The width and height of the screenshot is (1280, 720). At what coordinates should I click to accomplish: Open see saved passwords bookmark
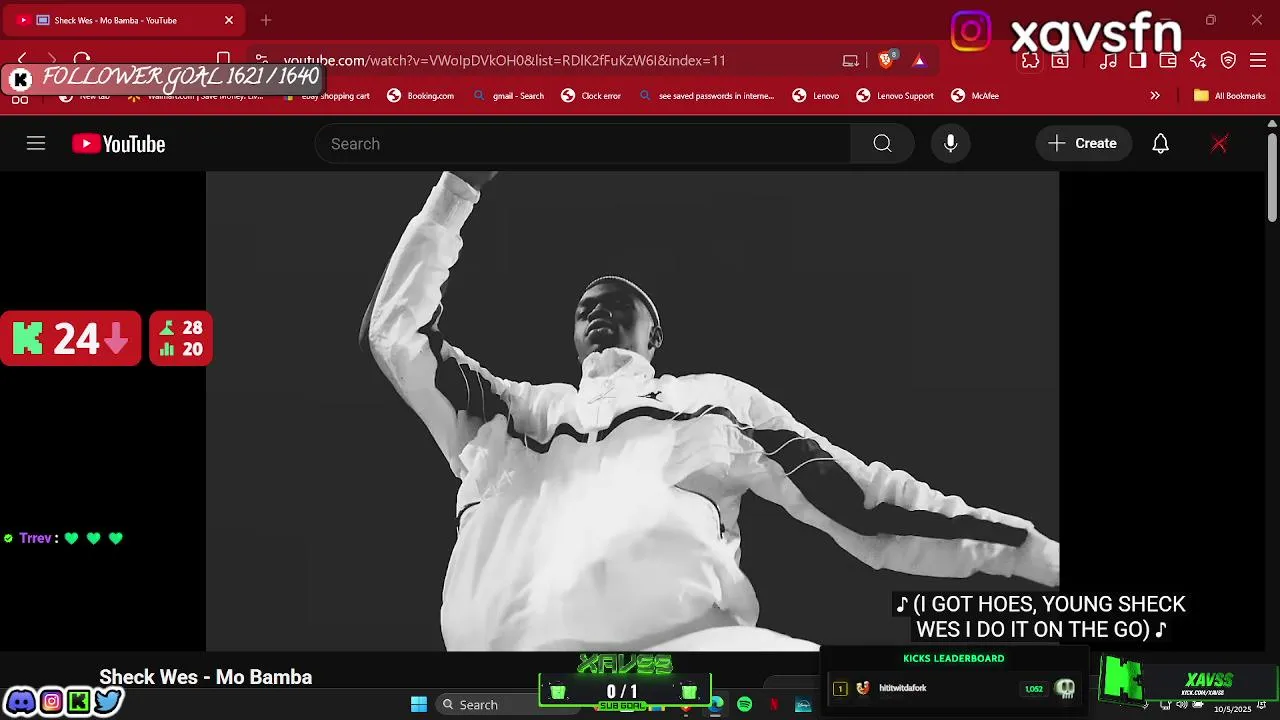click(706, 96)
